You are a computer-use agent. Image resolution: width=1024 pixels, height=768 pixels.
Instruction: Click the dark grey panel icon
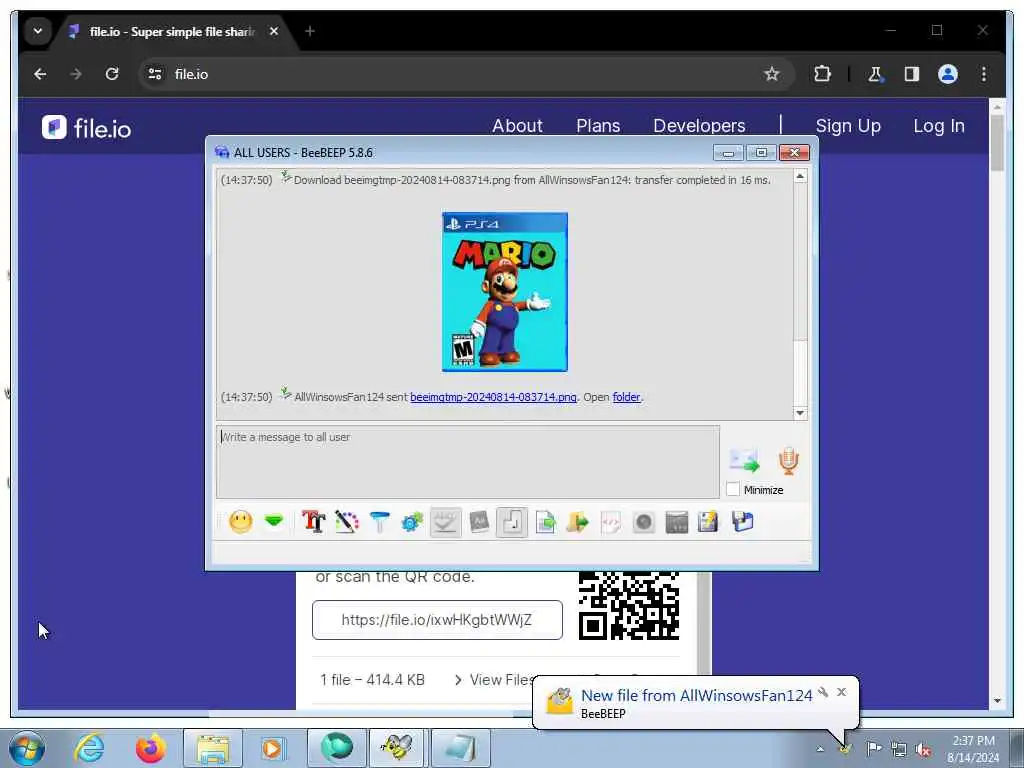tap(677, 522)
